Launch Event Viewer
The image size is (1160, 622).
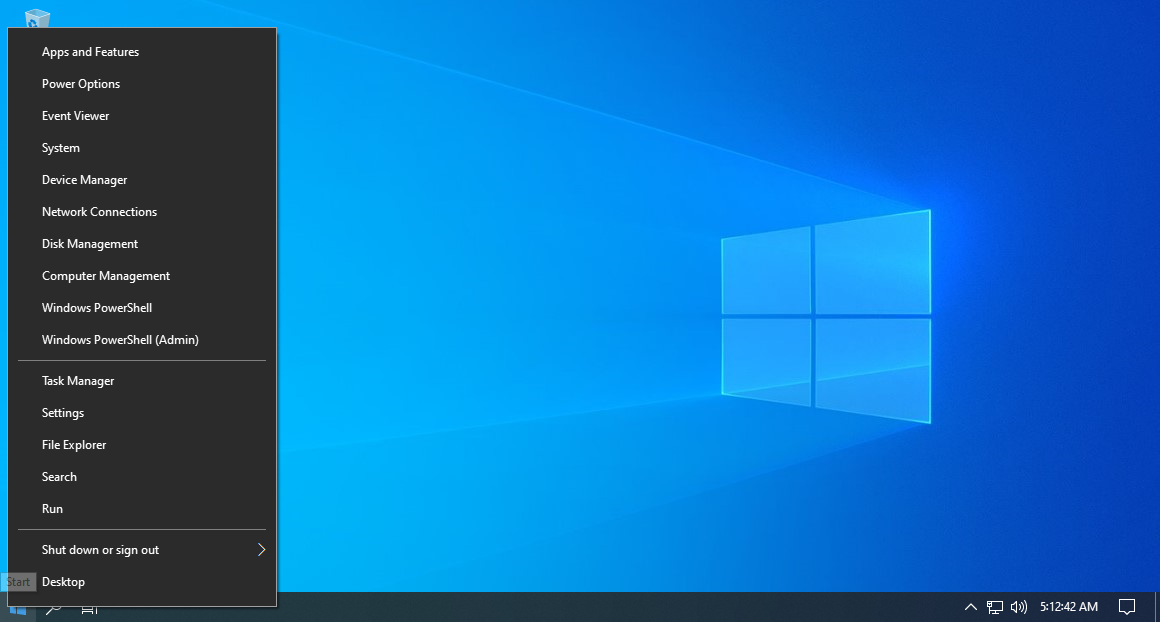coord(142,115)
